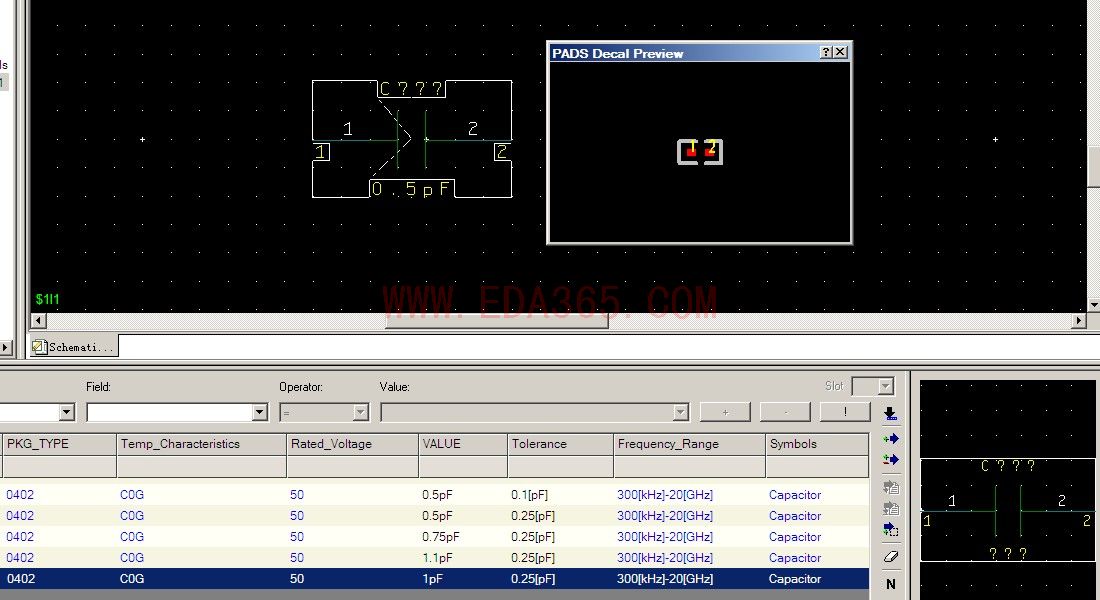This screenshot has height=600, width=1100.
Task: Click the filter cell under Tolerance header
Action: click(561, 467)
